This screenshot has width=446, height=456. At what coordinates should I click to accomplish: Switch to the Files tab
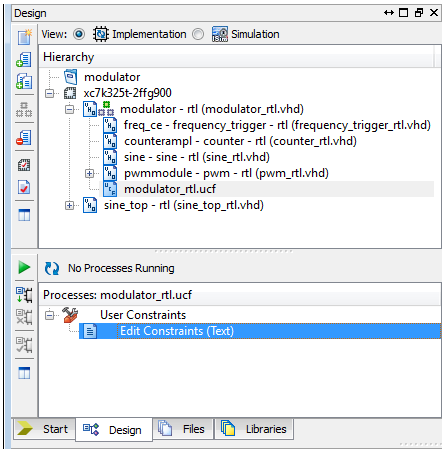coord(183,429)
